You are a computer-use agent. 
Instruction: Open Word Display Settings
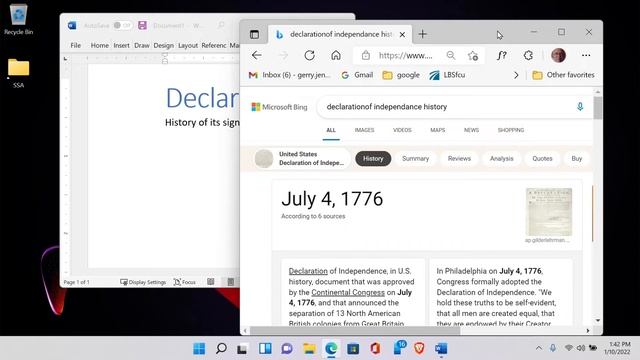(143, 282)
